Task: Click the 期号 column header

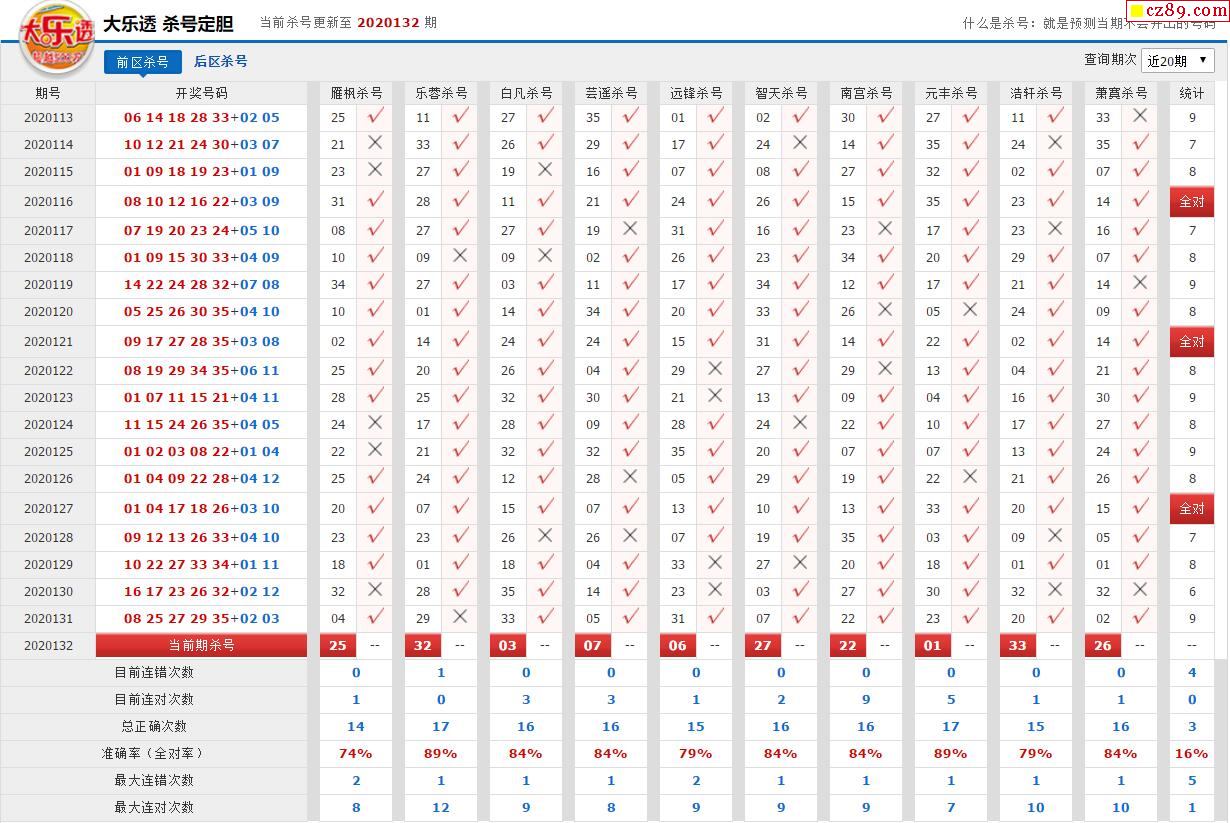Action: point(48,93)
